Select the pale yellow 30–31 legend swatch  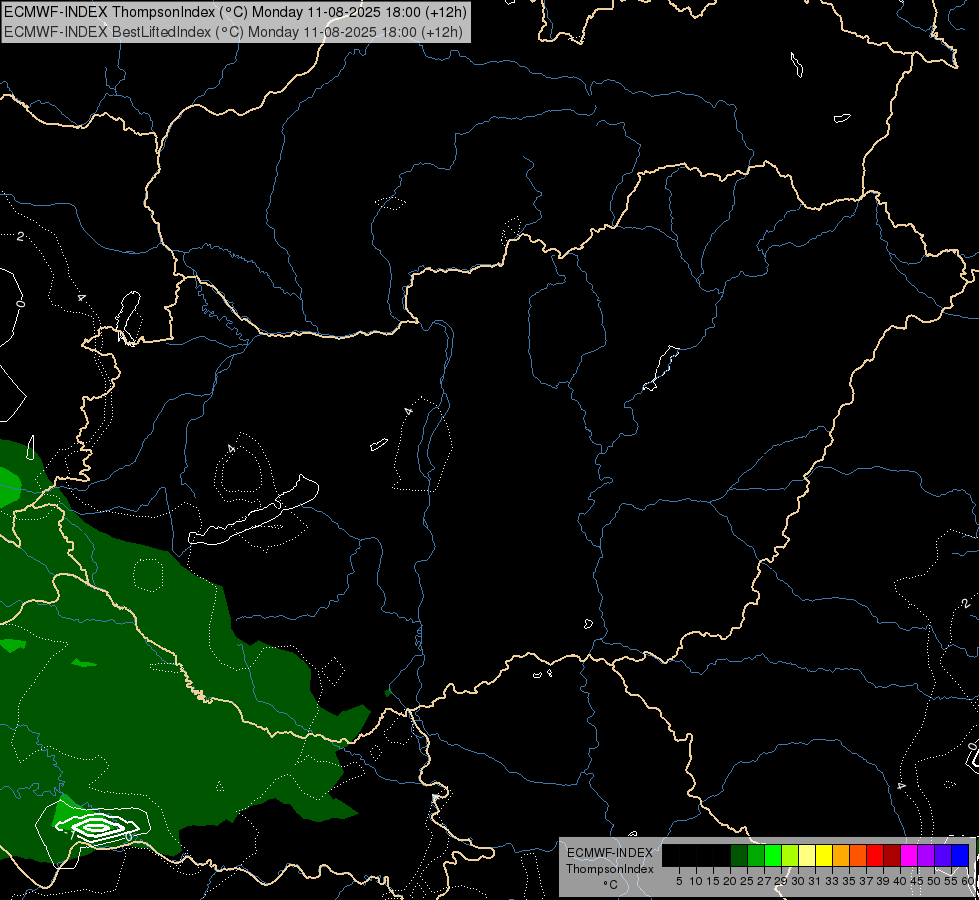tap(807, 855)
